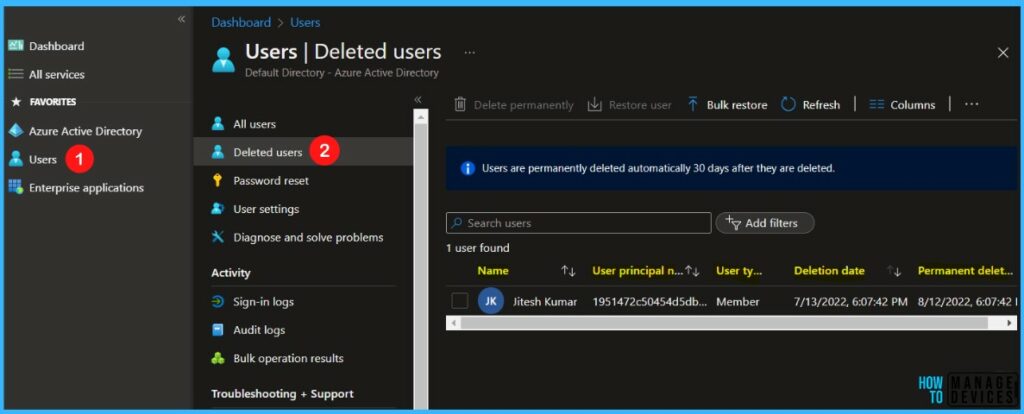Screen dimensions: 1024x414
Task: Click the Enterprise applications grid icon
Action: [x=16, y=187]
